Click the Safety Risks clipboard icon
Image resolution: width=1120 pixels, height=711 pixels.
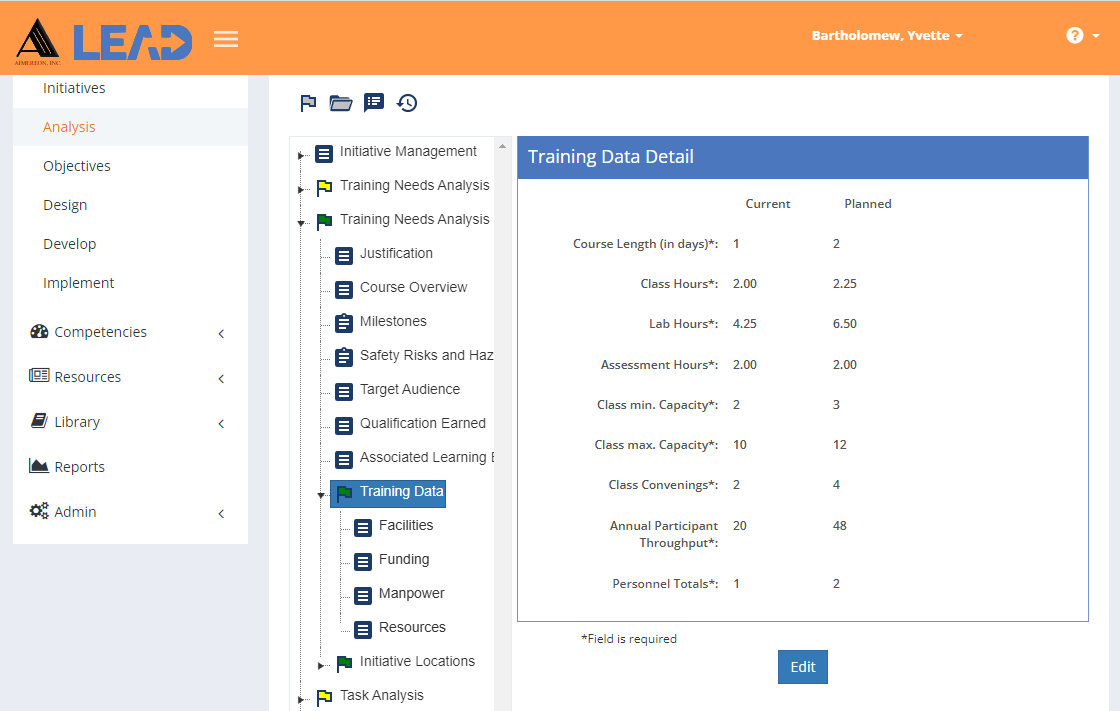coord(344,357)
